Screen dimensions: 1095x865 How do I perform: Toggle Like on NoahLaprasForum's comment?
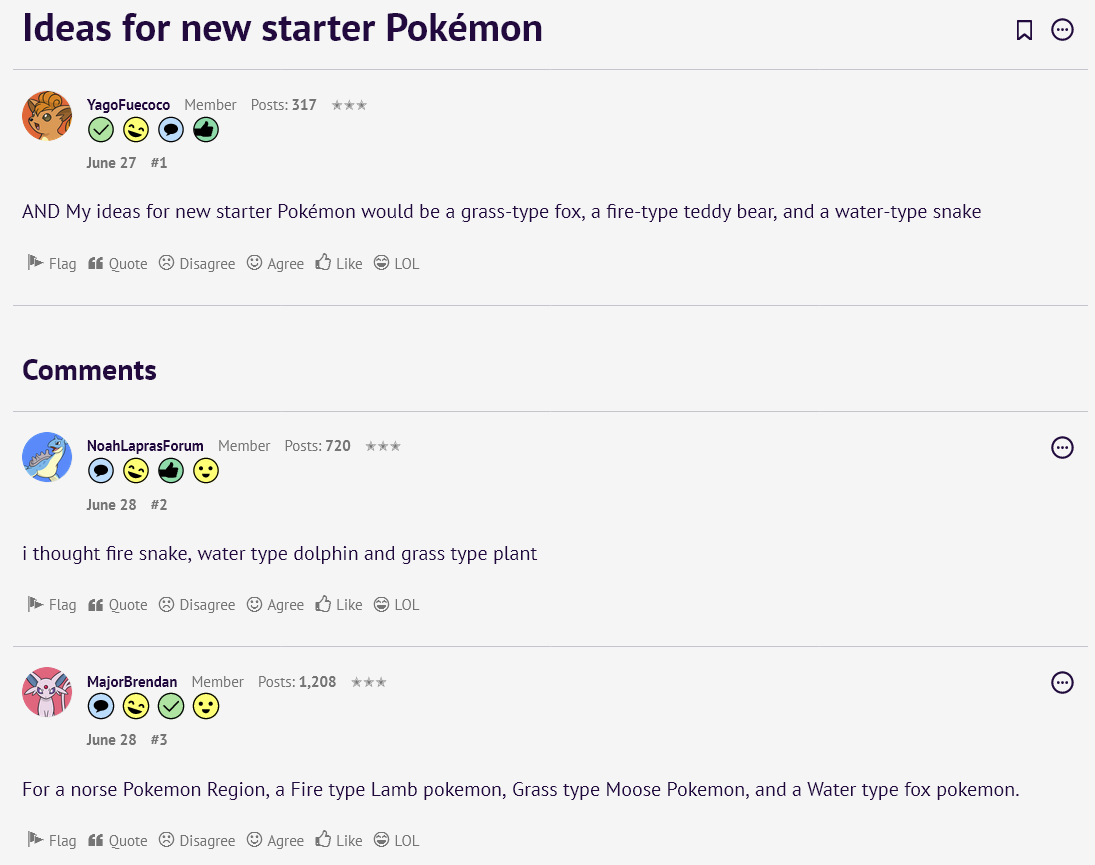pyautogui.click(x=339, y=605)
